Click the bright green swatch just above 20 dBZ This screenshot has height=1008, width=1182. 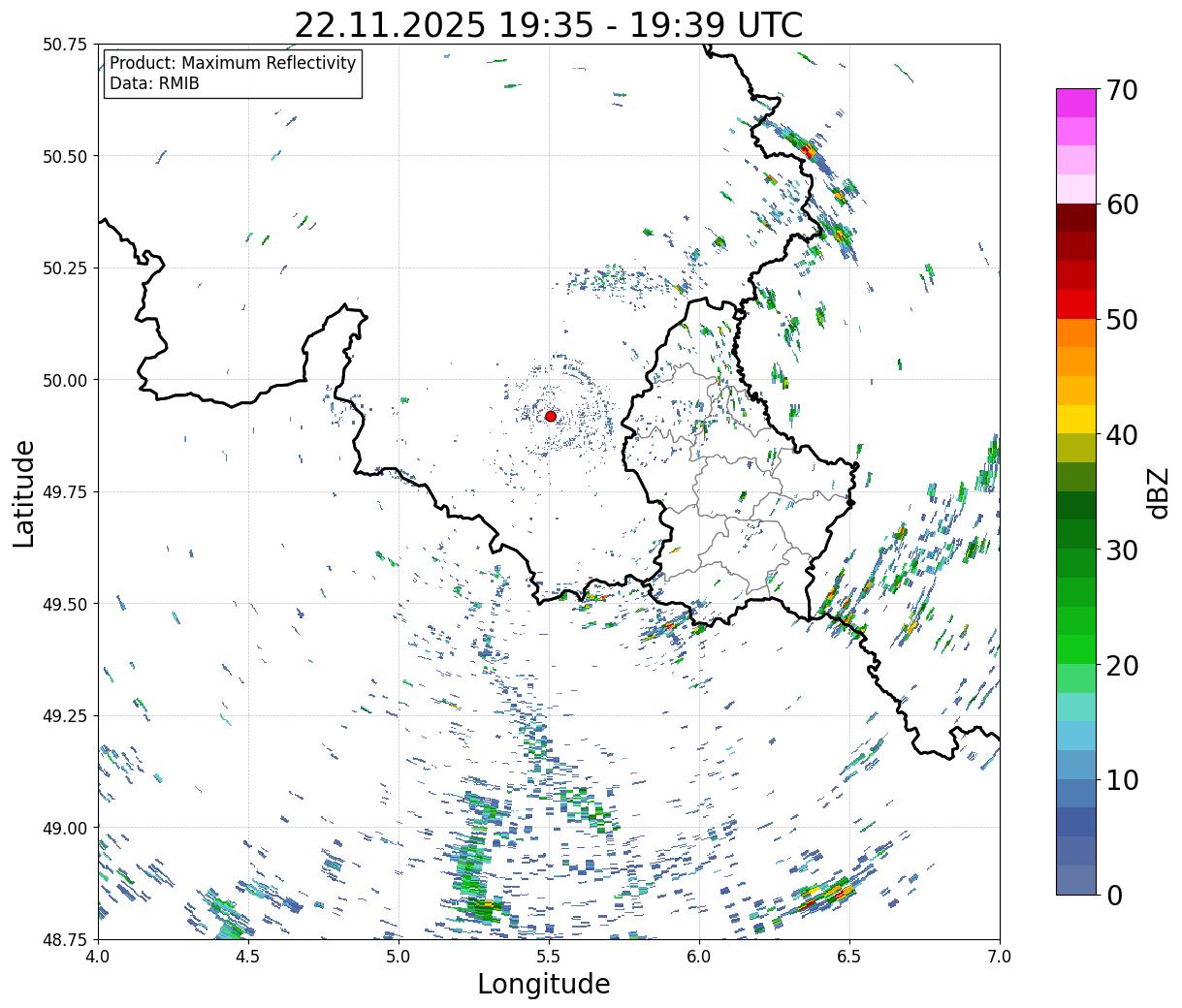click(x=1076, y=649)
